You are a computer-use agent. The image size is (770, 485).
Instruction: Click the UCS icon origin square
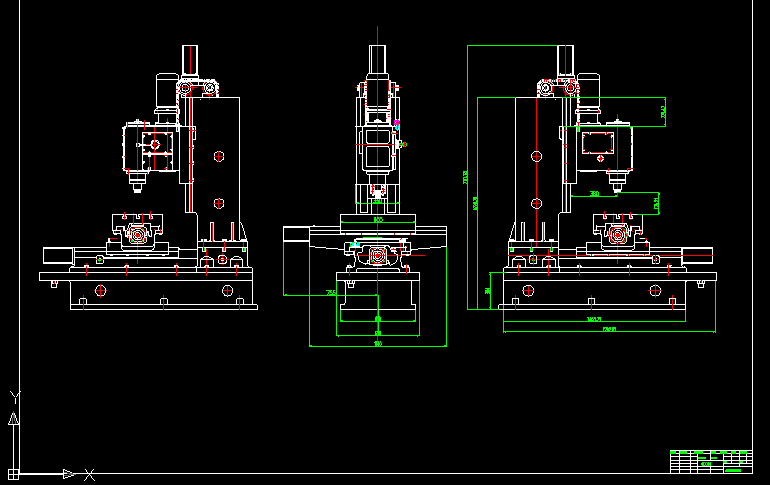coord(14,472)
